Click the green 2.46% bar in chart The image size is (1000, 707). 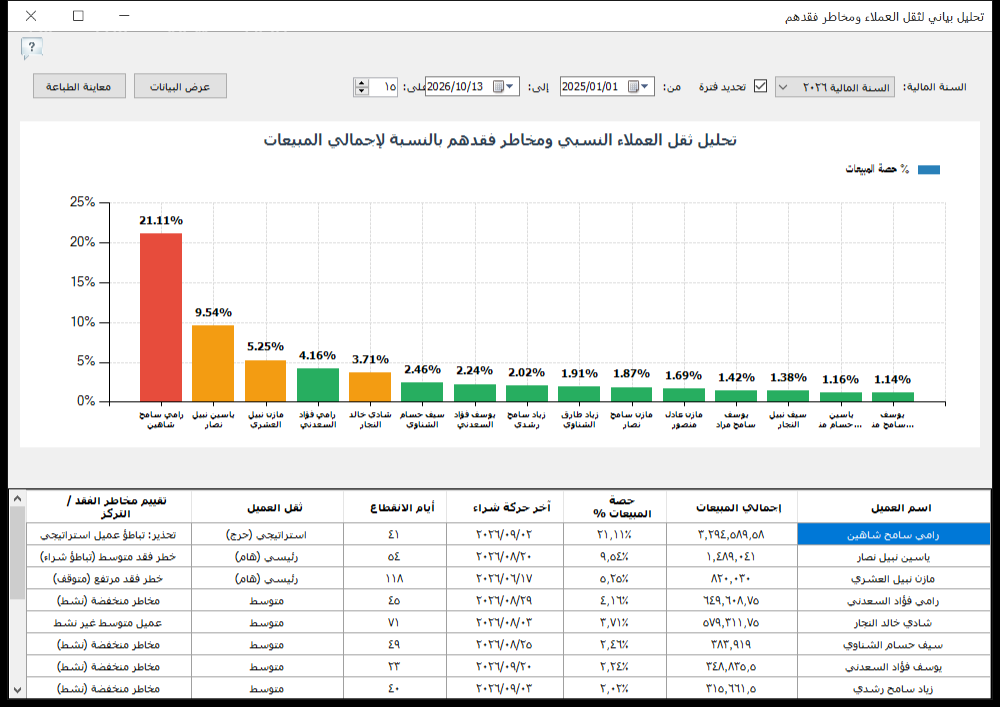(x=422, y=391)
